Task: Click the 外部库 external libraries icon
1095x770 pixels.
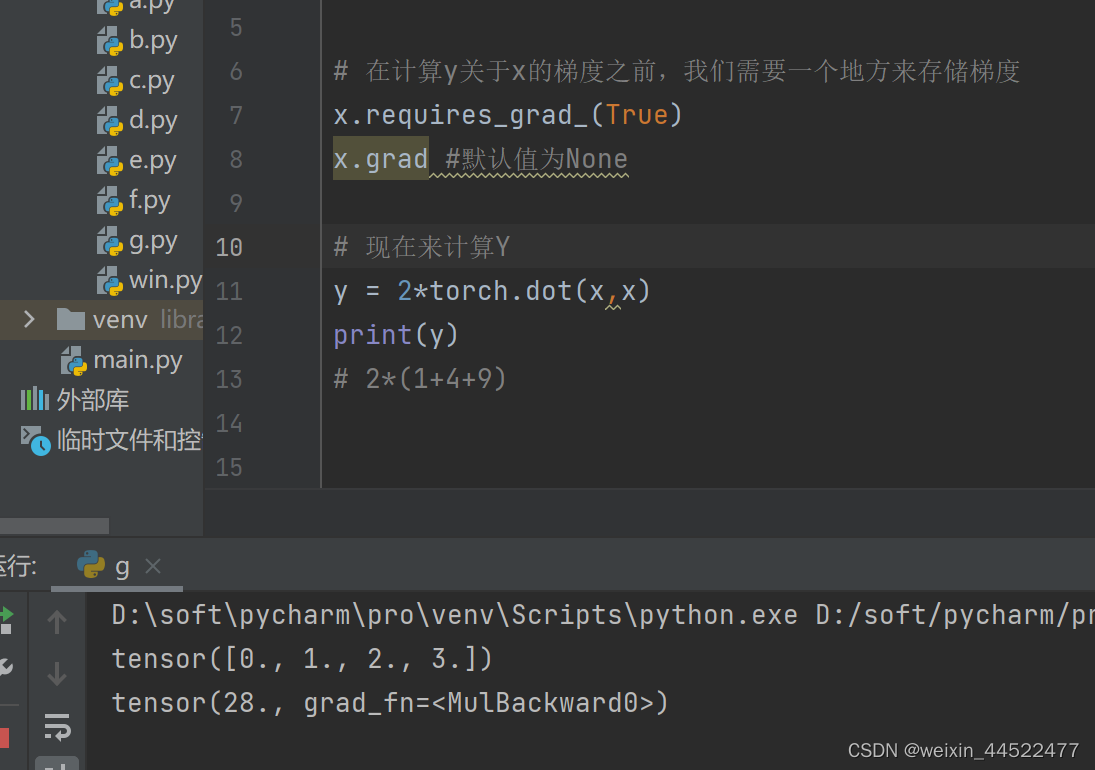Action: pos(35,400)
